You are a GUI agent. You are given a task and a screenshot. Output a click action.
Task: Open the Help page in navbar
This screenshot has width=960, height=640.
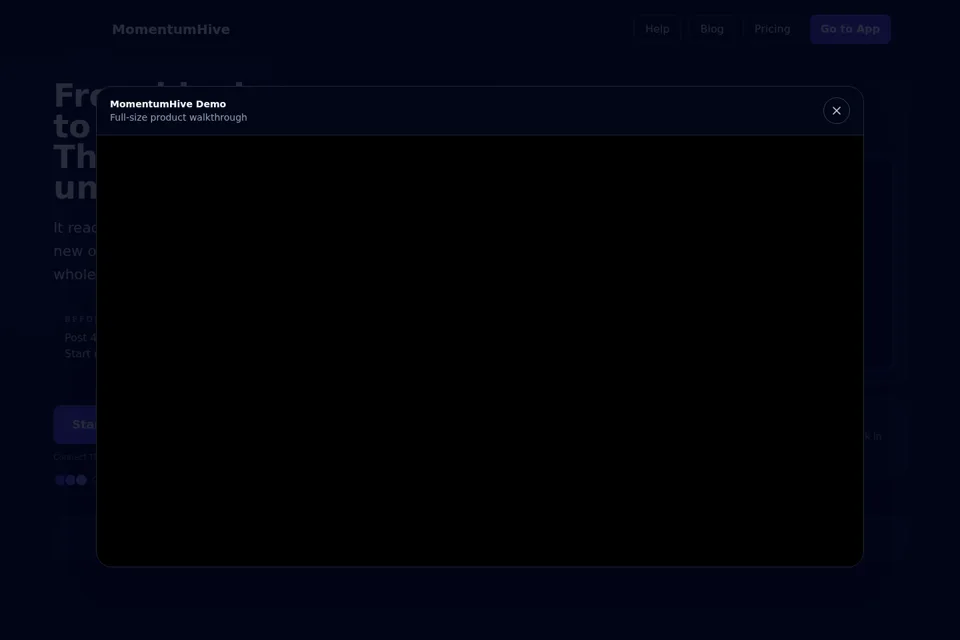coord(657,29)
